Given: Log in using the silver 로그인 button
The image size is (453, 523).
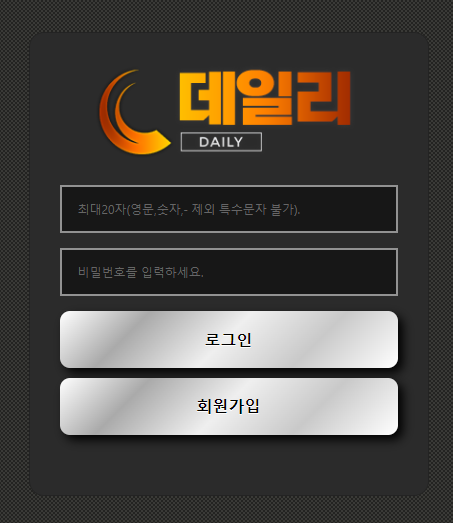Looking at the screenshot, I should click(x=229, y=340).
